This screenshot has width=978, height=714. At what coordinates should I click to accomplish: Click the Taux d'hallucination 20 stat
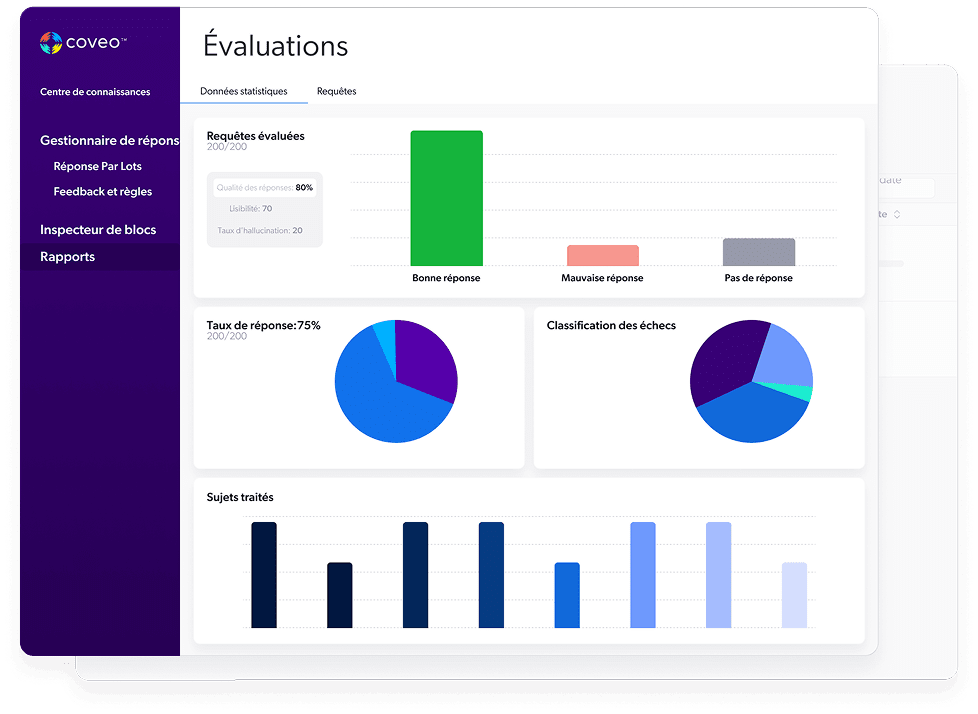[259, 230]
